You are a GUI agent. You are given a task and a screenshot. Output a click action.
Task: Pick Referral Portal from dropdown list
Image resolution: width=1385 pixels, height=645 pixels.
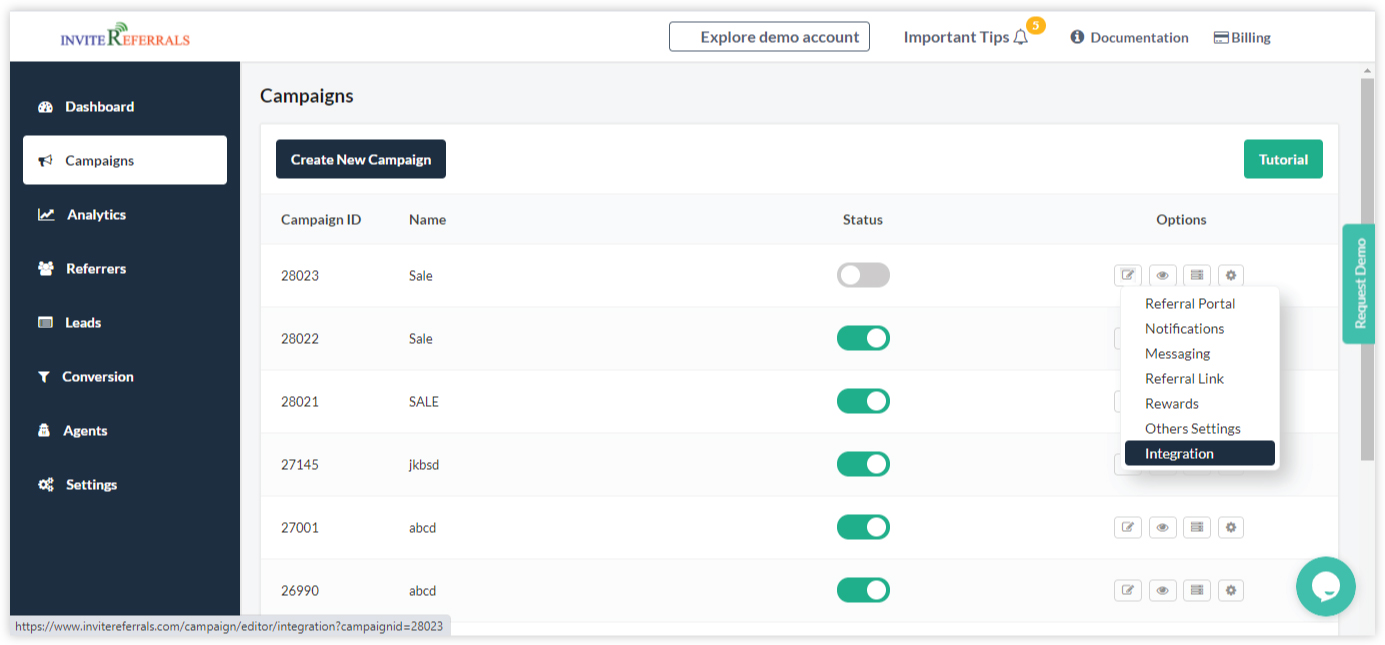pyautogui.click(x=1190, y=304)
